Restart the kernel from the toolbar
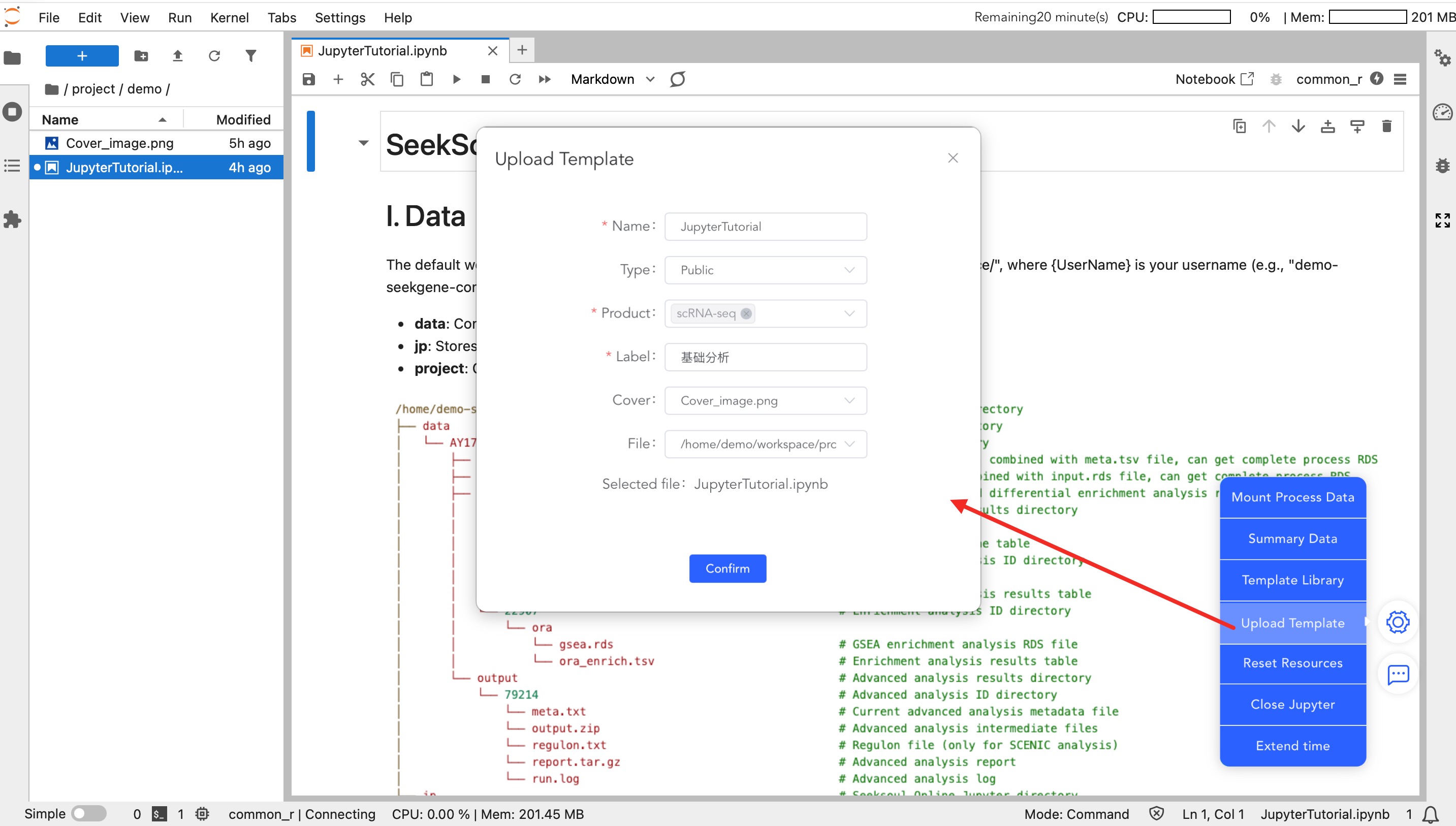The image size is (1456, 826). (x=515, y=79)
